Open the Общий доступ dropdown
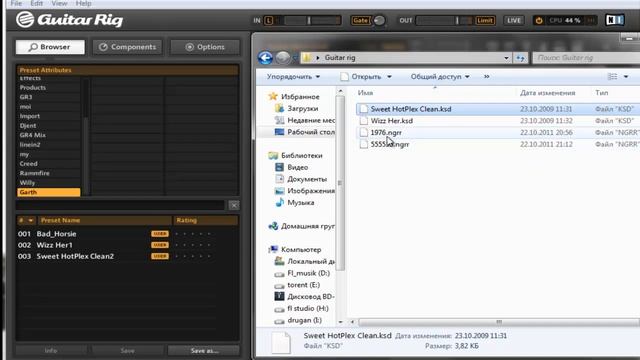 (x=440, y=77)
